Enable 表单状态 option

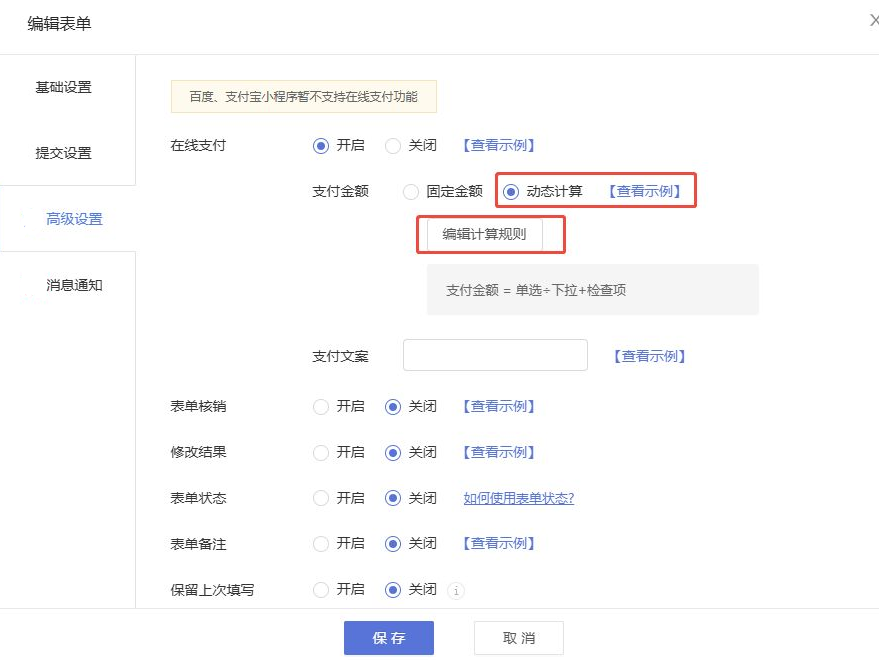320,498
